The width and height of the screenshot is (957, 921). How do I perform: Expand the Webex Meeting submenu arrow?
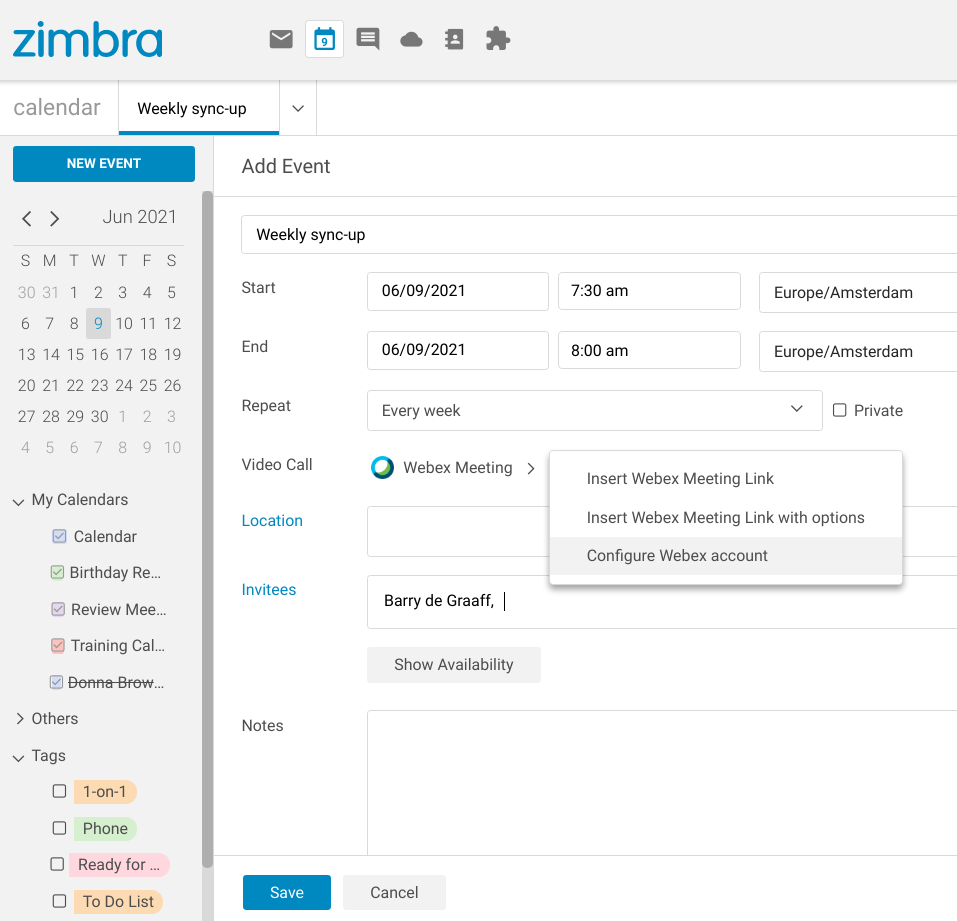(x=531, y=468)
